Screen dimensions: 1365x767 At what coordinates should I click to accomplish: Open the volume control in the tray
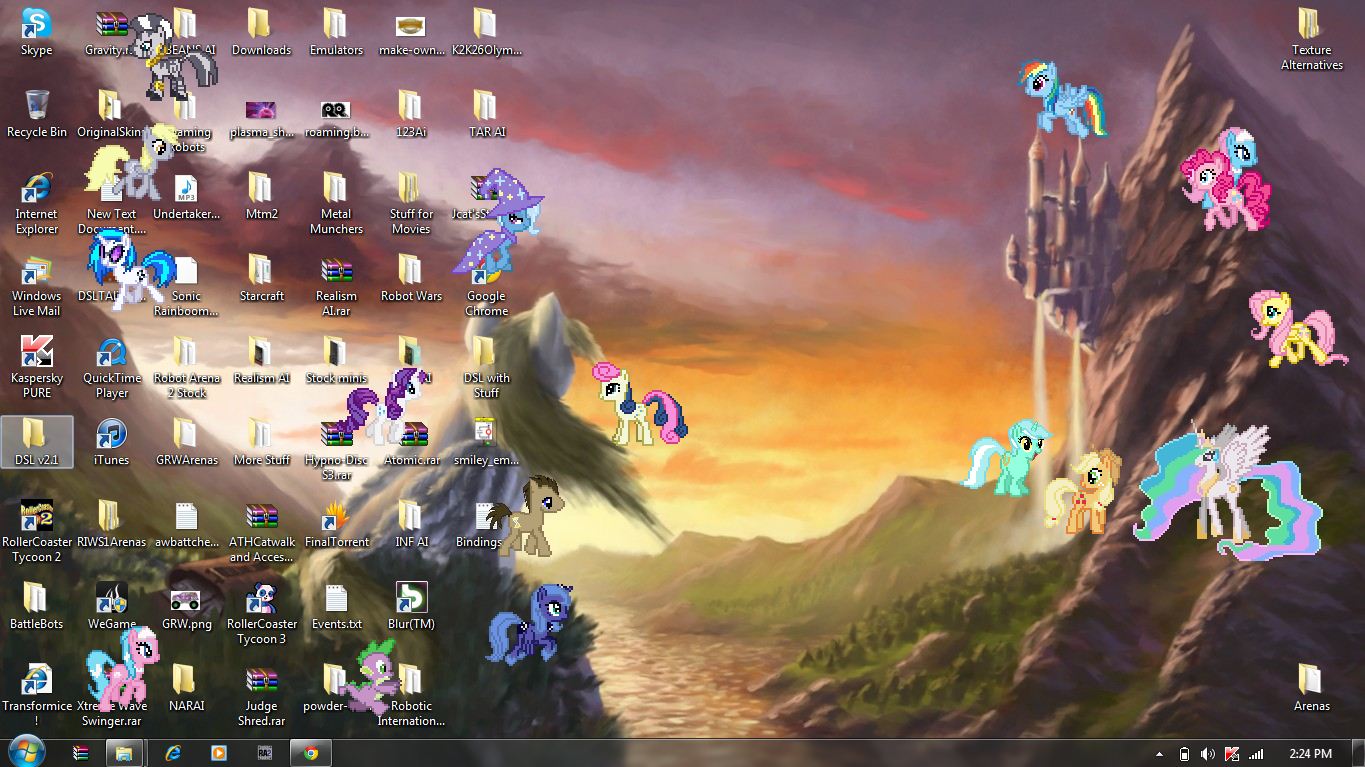(x=1208, y=754)
